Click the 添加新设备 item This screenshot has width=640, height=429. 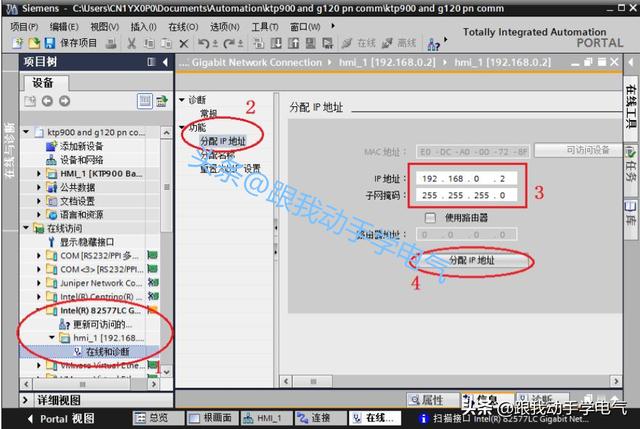tap(82, 146)
